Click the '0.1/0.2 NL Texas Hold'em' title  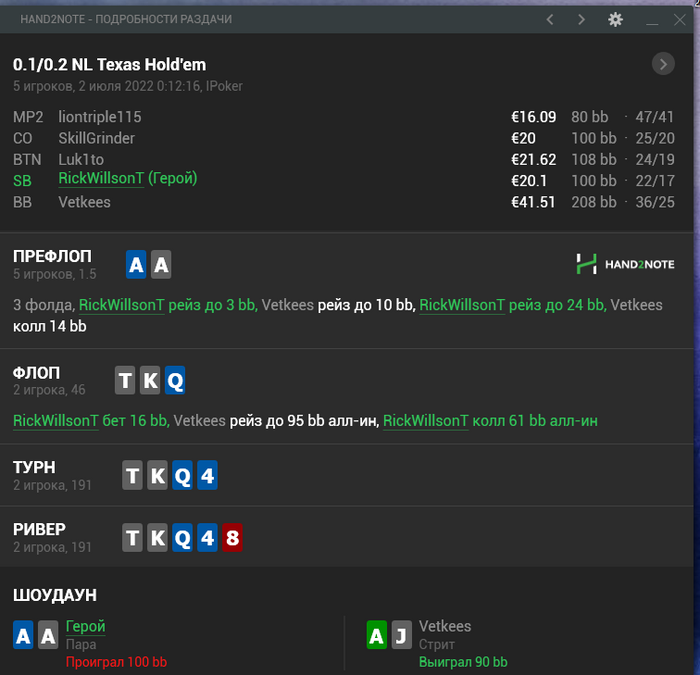tap(109, 65)
